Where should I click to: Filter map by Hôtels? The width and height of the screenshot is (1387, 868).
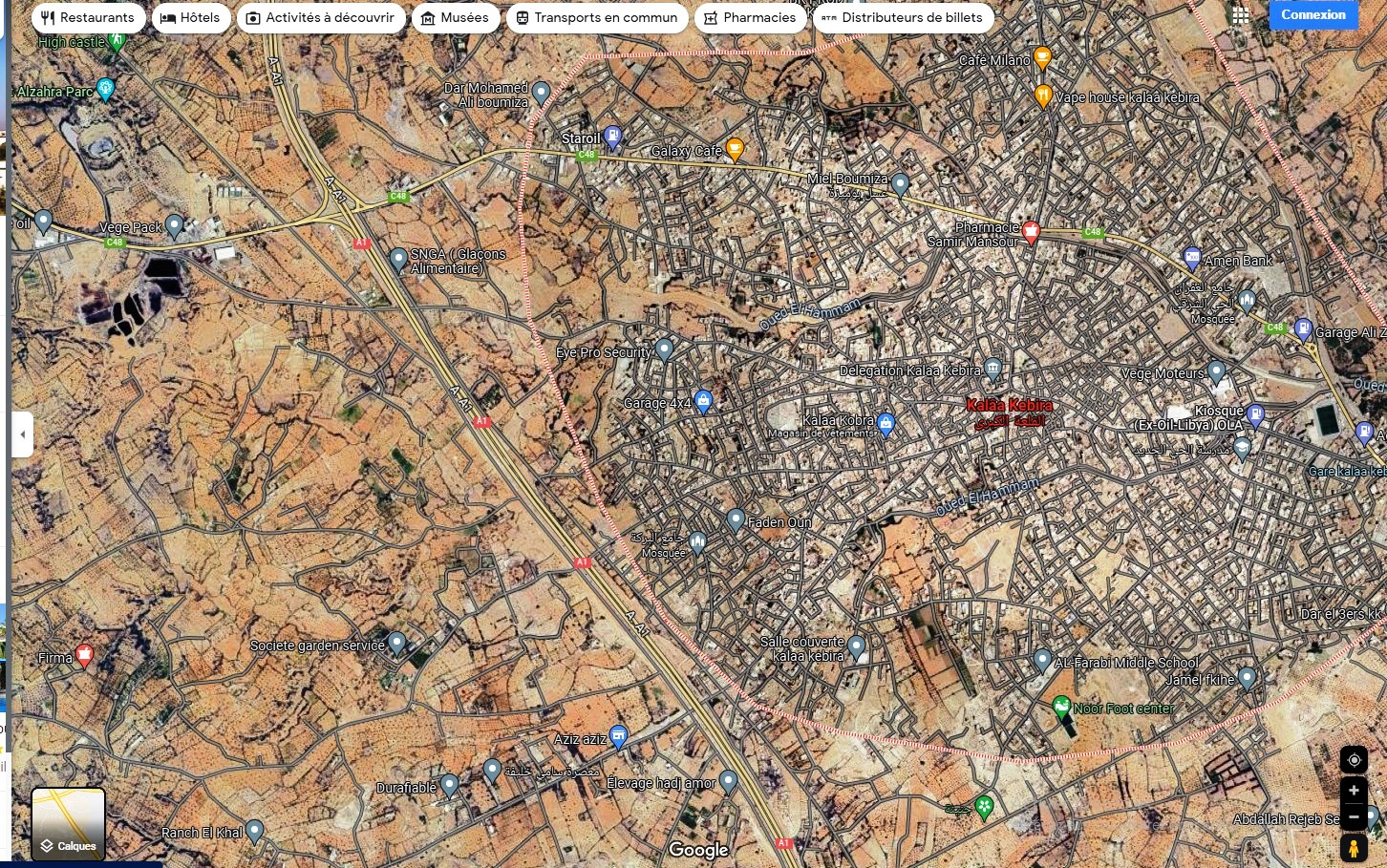coord(190,18)
